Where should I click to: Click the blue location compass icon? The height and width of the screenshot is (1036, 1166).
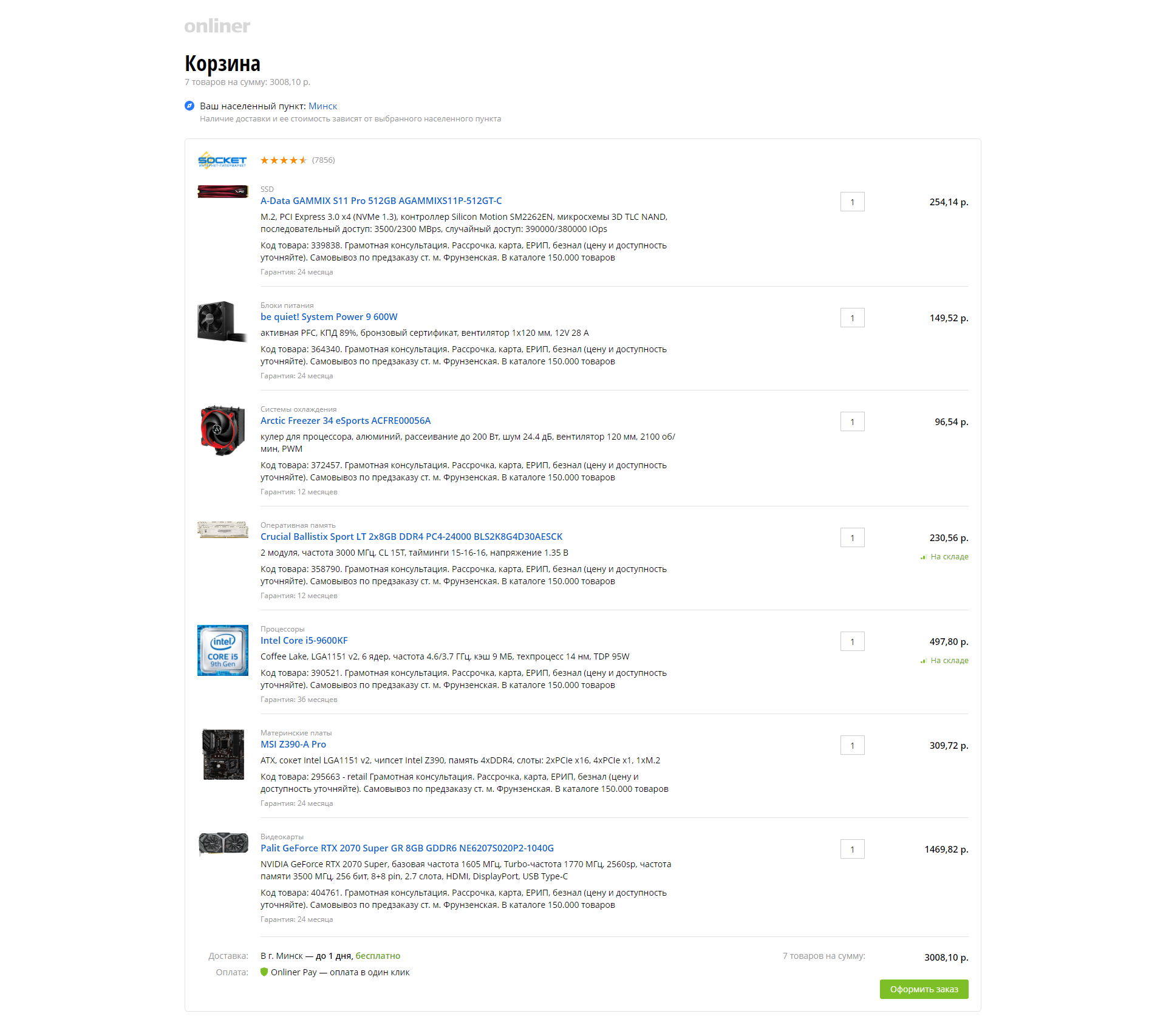(189, 106)
